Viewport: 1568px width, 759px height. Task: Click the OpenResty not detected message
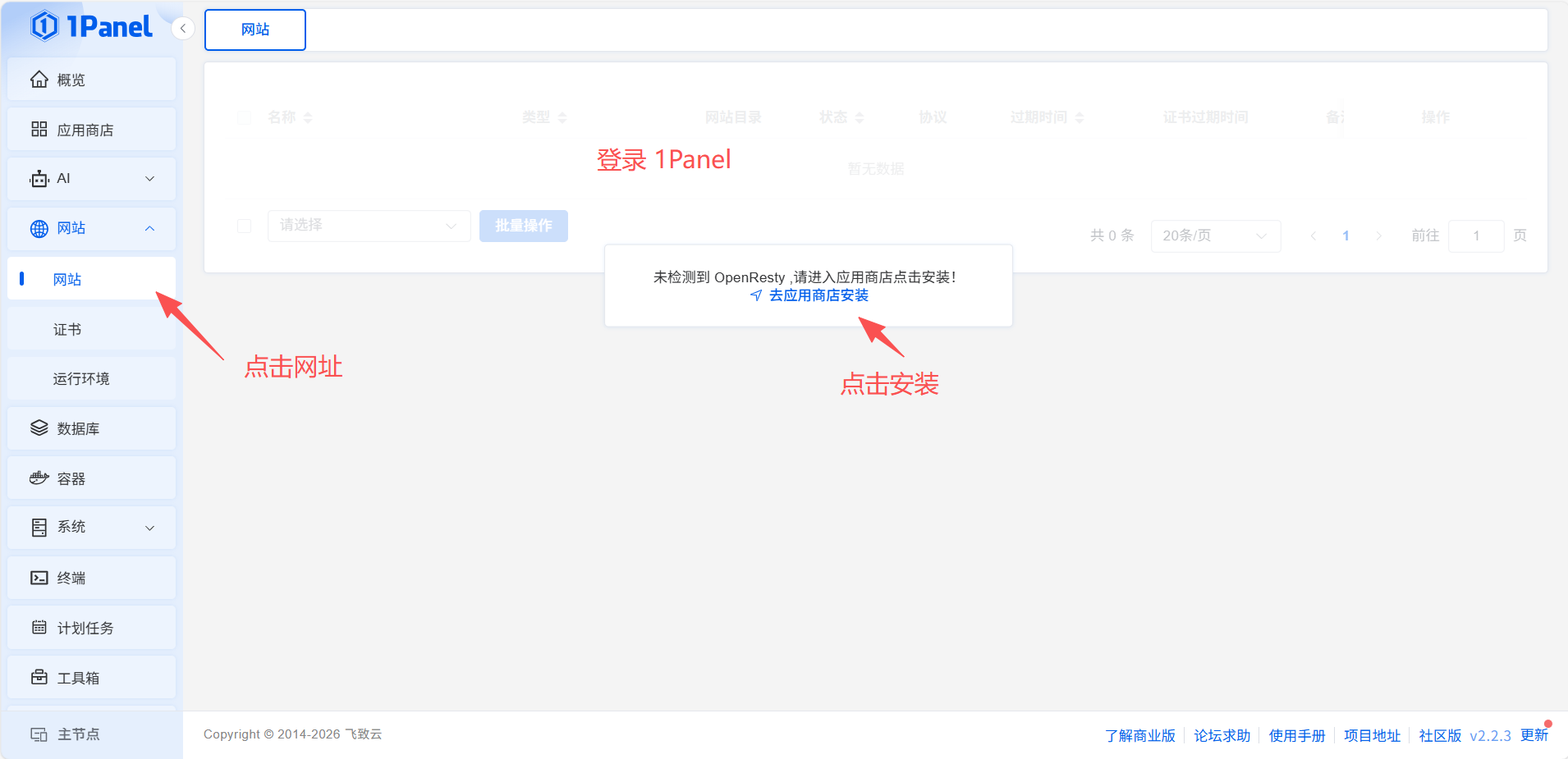(x=805, y=277)
